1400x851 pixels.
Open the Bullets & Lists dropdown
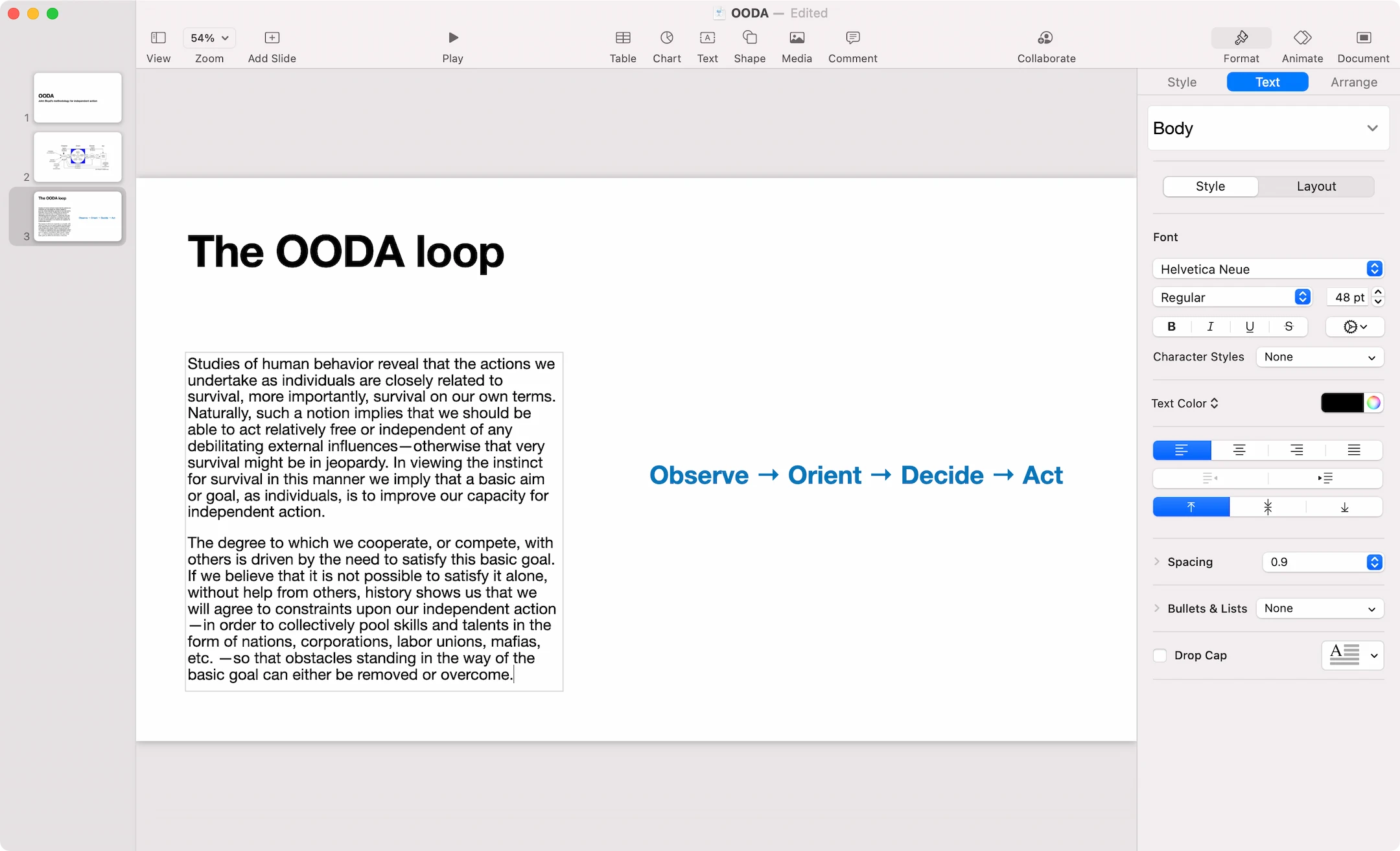click(x=1319, y=608)
